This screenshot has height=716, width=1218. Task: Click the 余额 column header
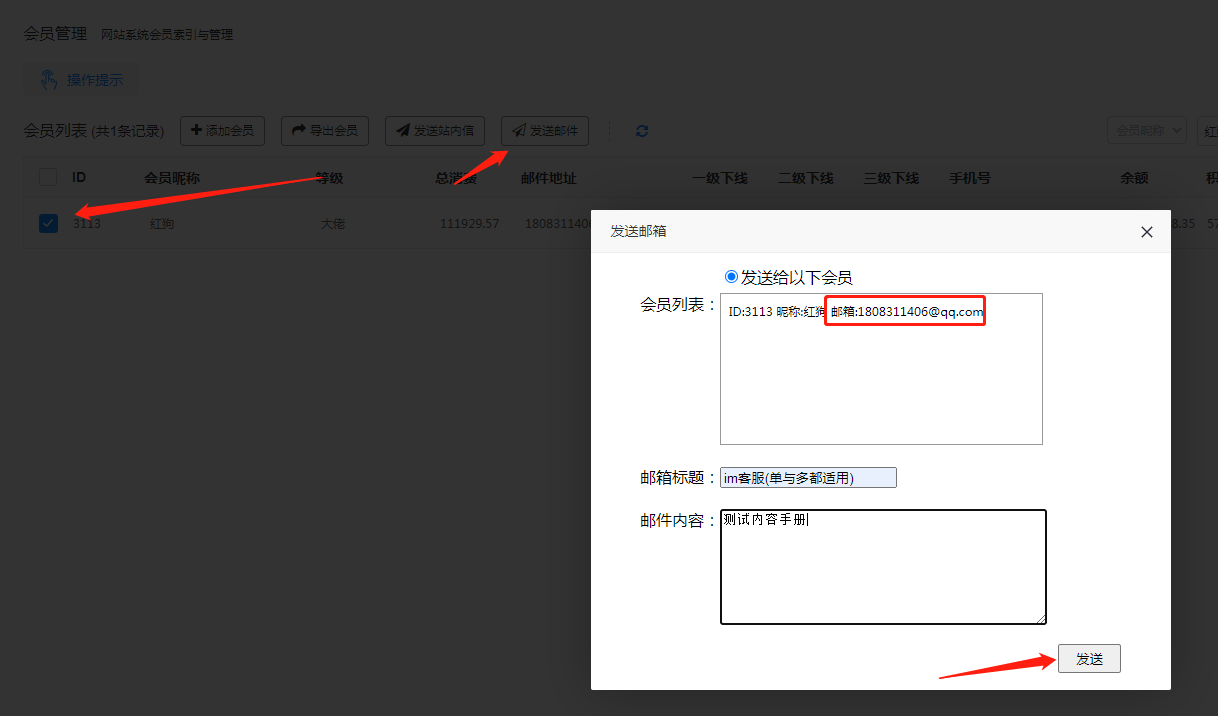[x=1134, y=178]
